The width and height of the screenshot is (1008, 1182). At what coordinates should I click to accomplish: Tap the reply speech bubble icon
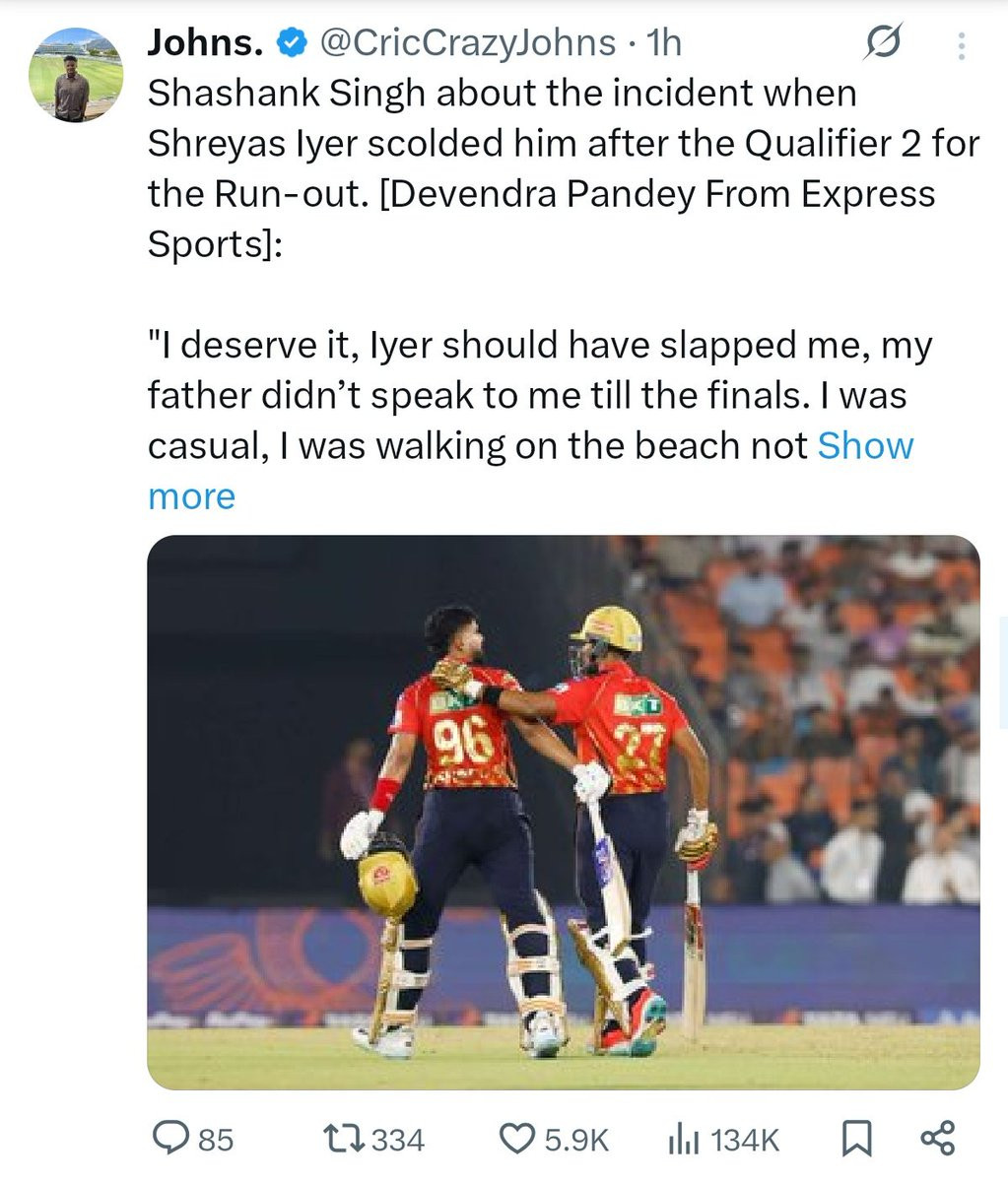pyautogui.click(x=169, y=1140)
